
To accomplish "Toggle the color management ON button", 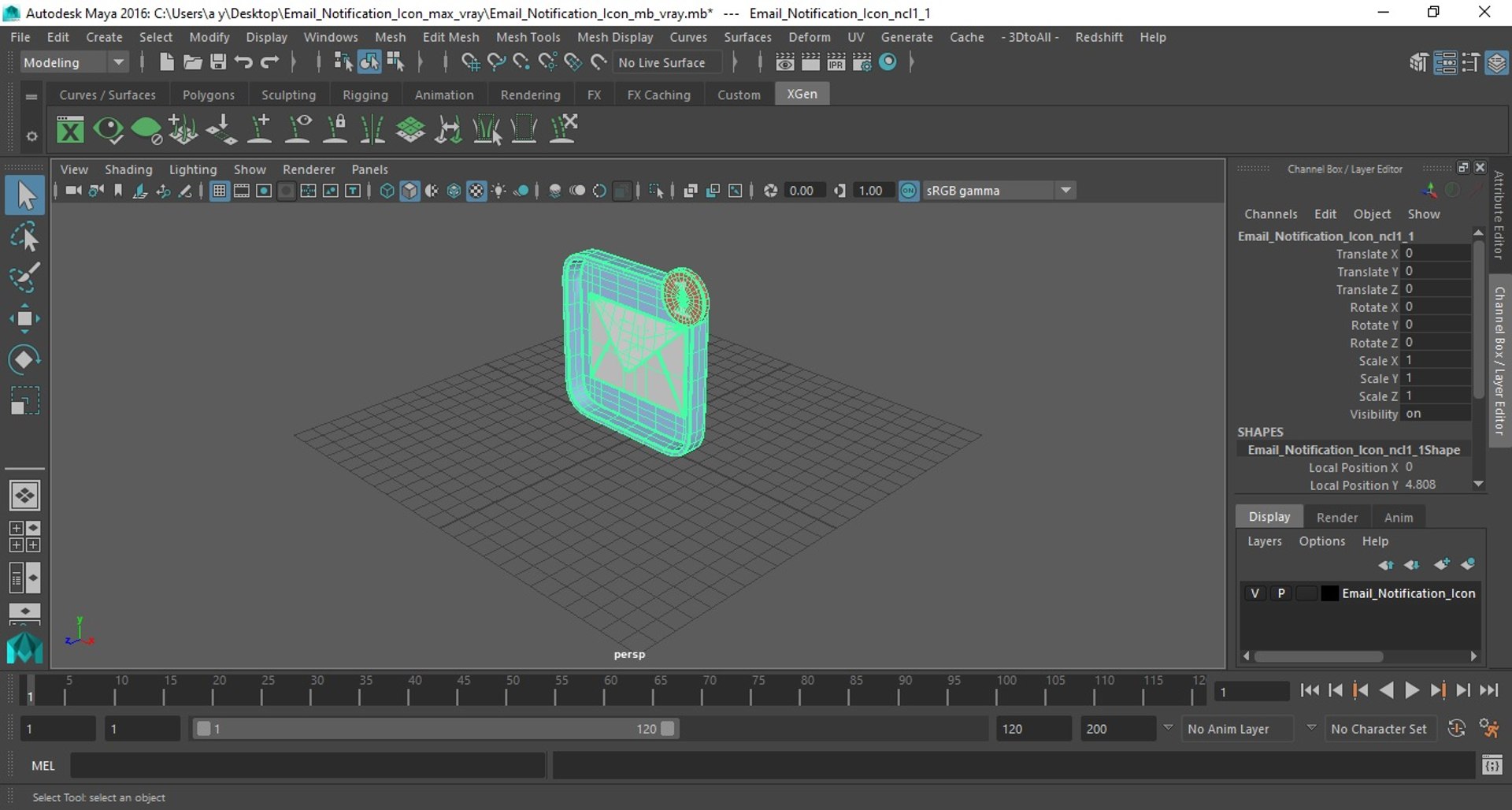I will (x=909, y=191).
